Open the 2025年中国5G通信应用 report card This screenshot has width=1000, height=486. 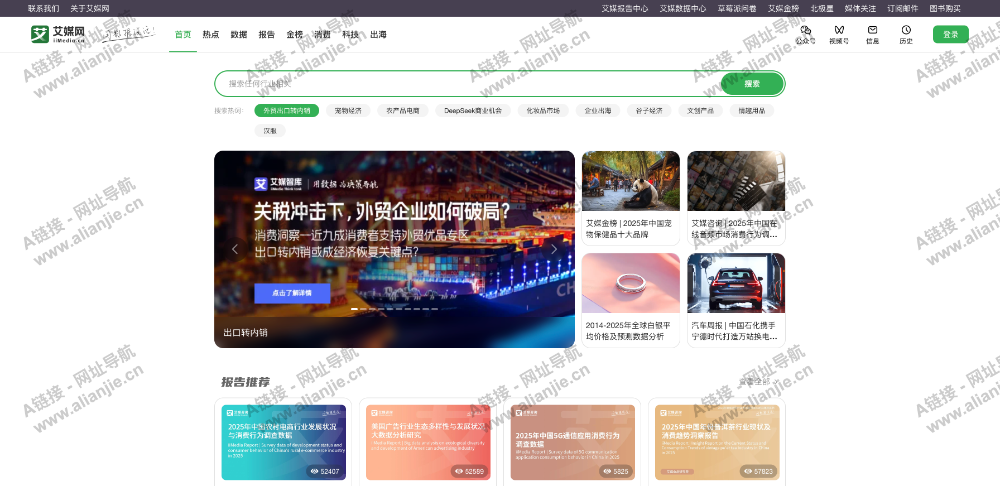[573, 442]
